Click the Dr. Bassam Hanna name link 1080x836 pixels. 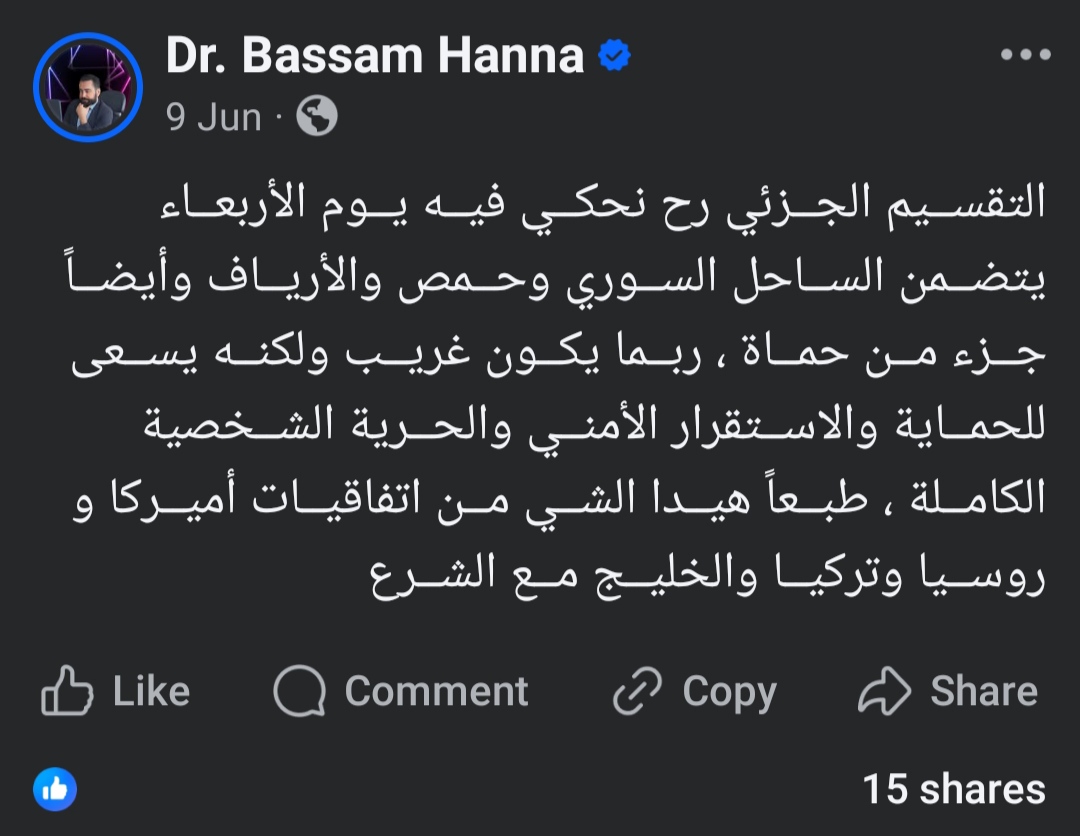375,56
